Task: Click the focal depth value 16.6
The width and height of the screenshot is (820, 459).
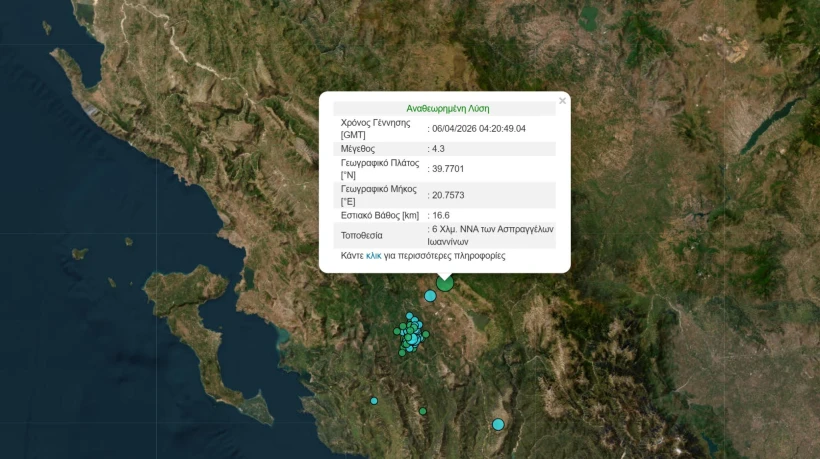Action: click(441, 215)
